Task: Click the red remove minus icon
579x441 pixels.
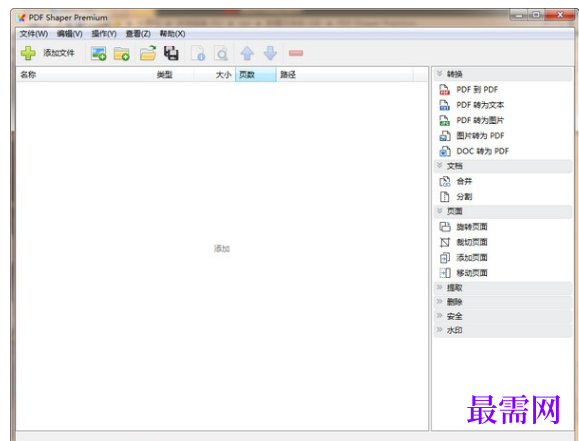Action: coord(296,53)
